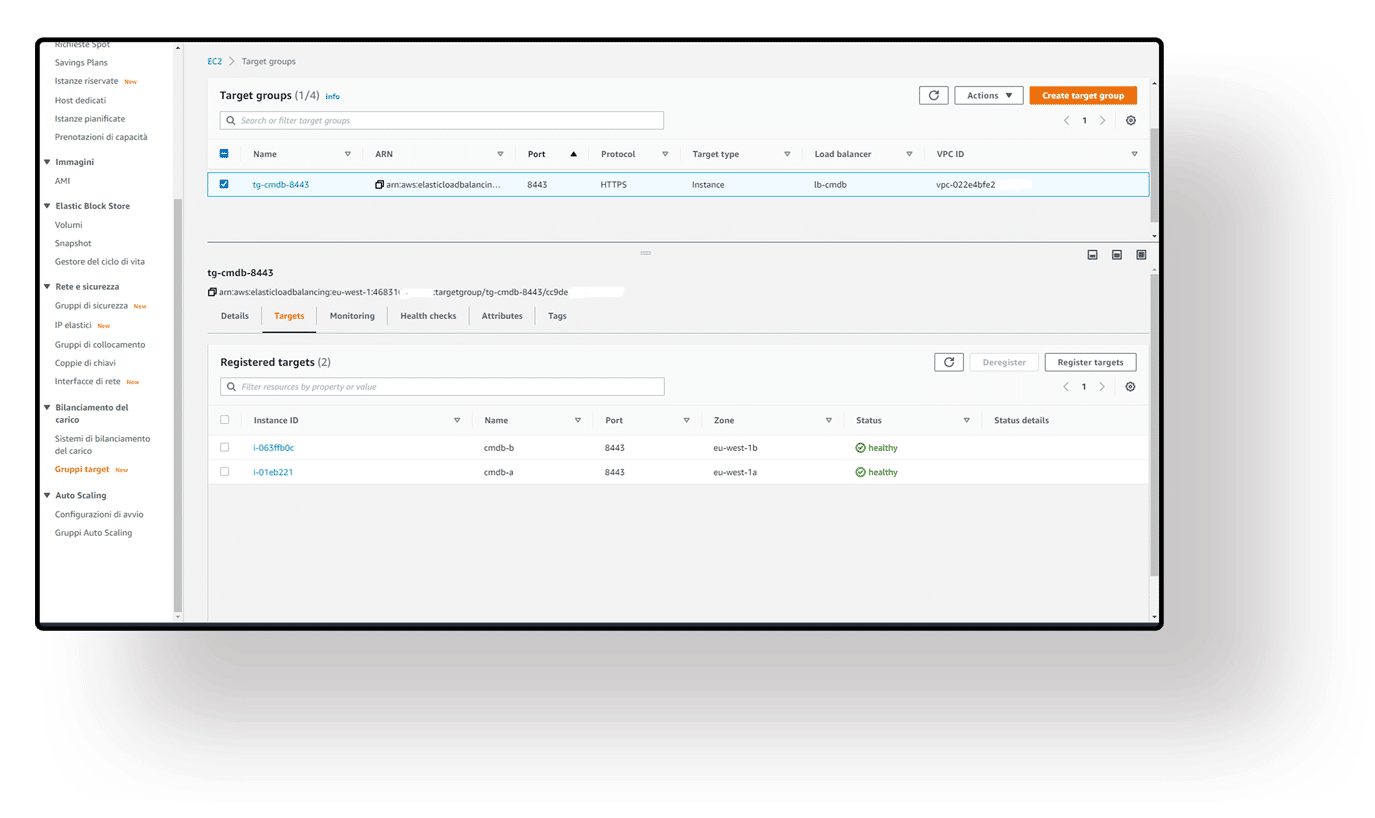Open the Monitoring tab
This screenshot has width=1375, height=818.
(352, 316)
